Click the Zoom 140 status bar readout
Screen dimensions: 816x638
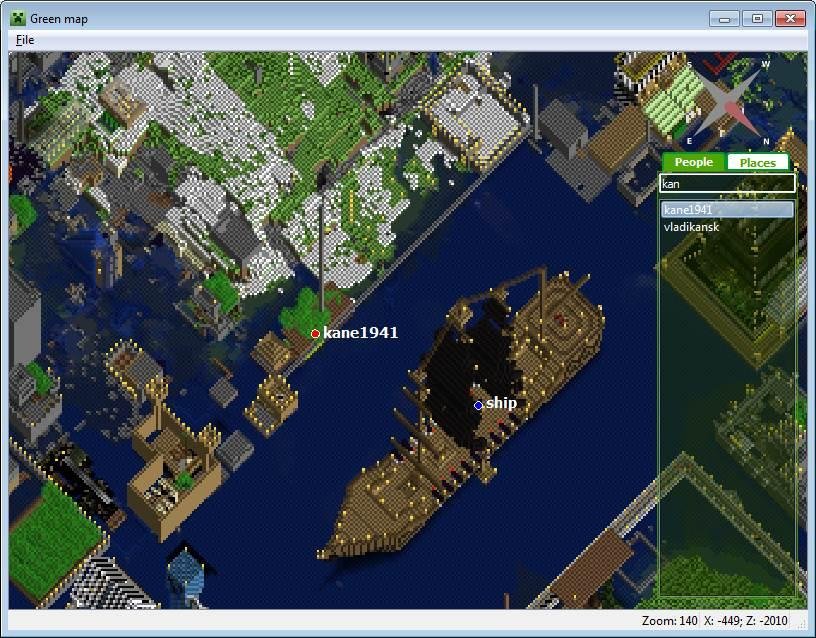pyautogui.click(x=669, y=621)
